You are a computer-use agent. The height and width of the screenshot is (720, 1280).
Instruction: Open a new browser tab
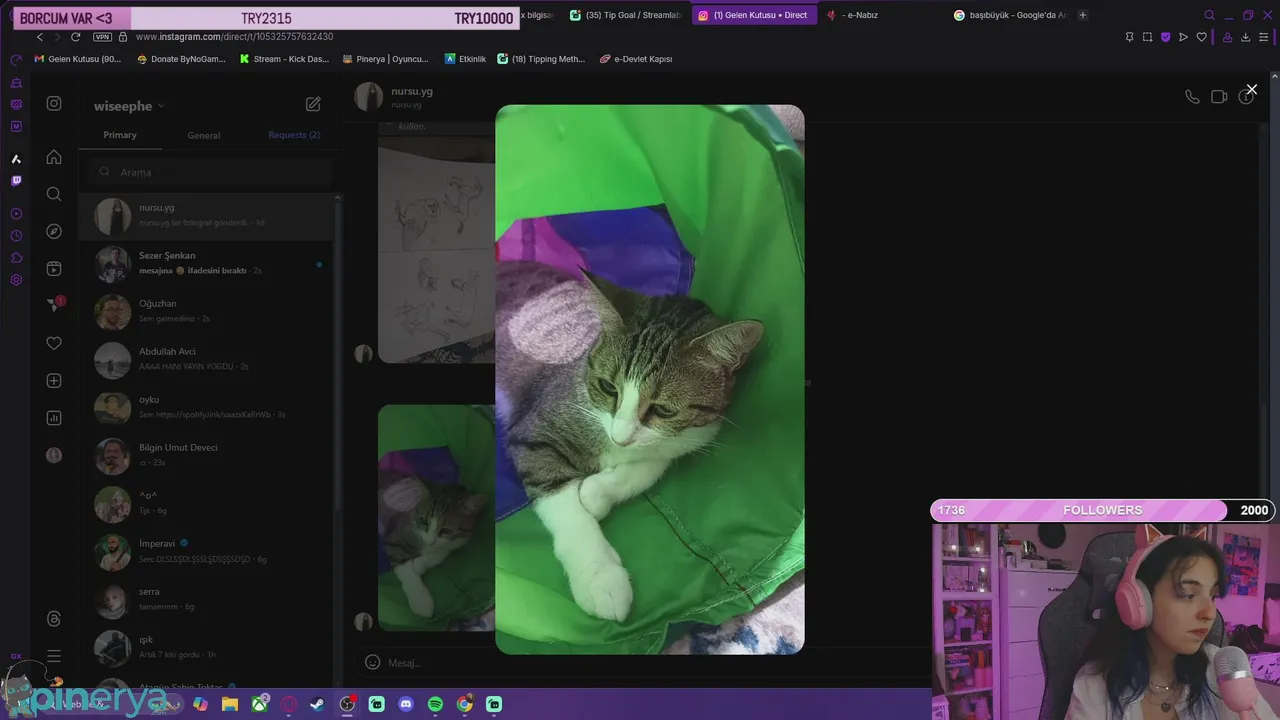pos(1082,15)
